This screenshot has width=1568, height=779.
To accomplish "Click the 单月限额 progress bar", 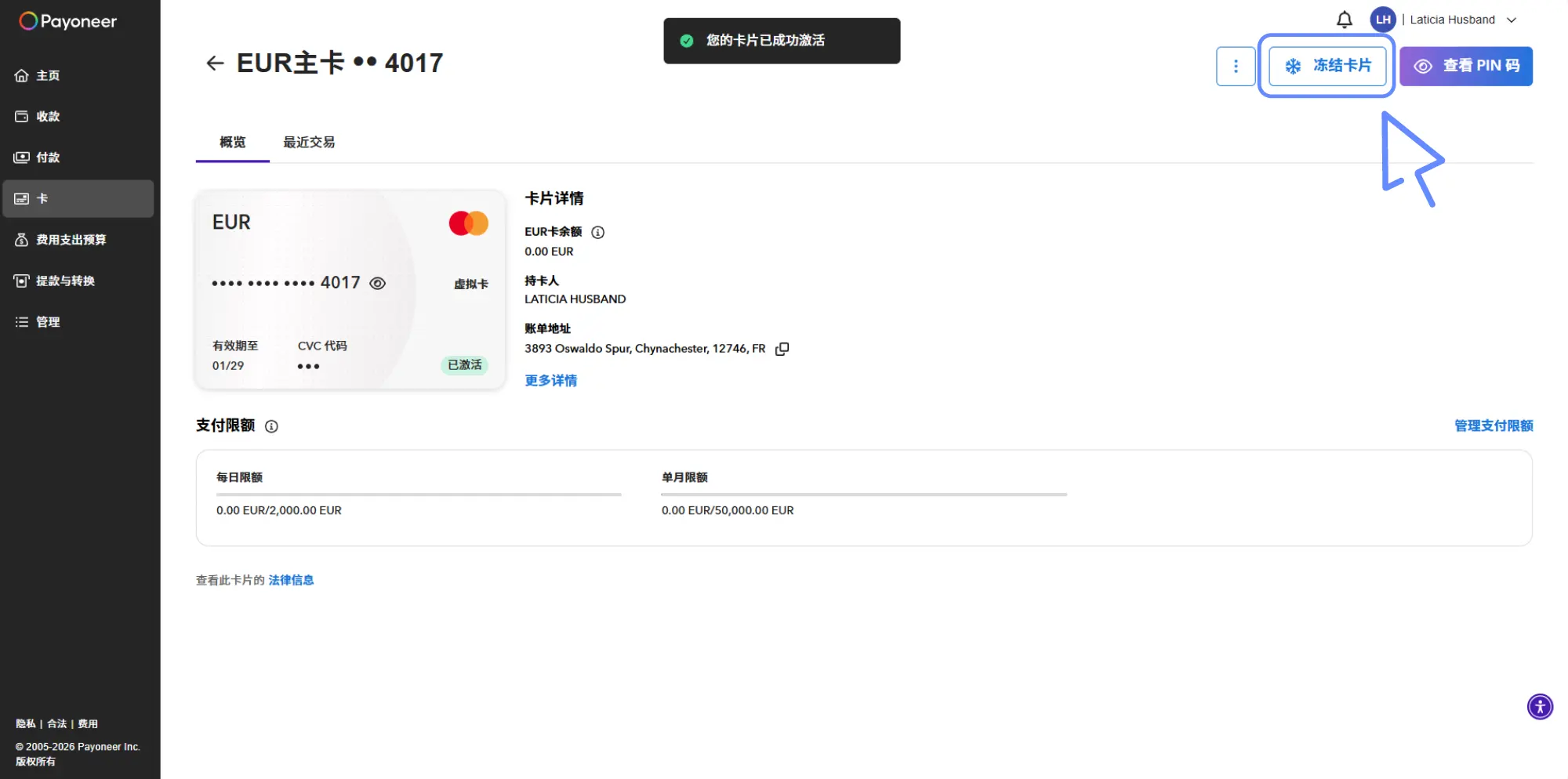I will click(864, 495).
